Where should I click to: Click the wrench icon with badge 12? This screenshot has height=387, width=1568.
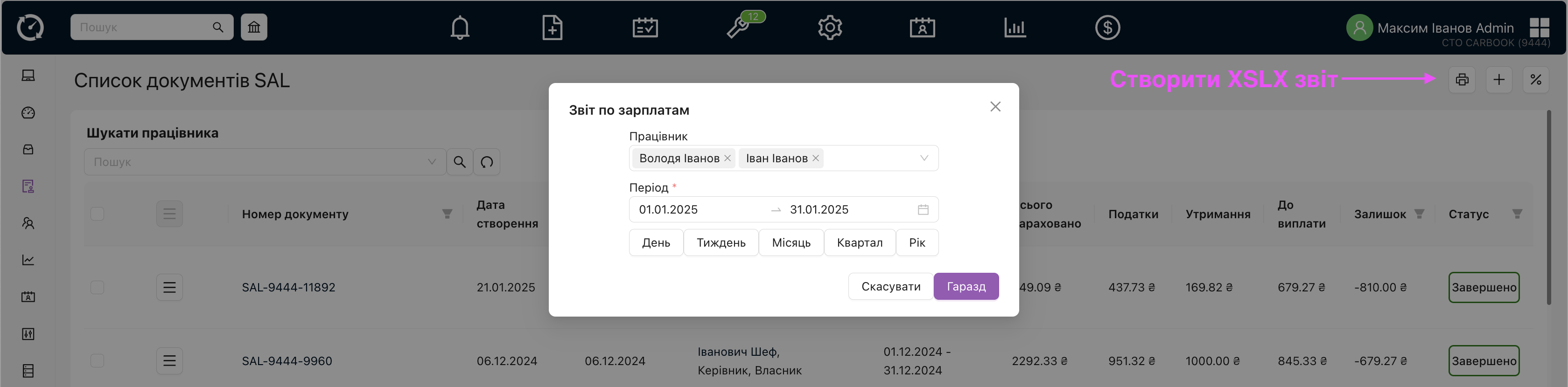(738, 28)
